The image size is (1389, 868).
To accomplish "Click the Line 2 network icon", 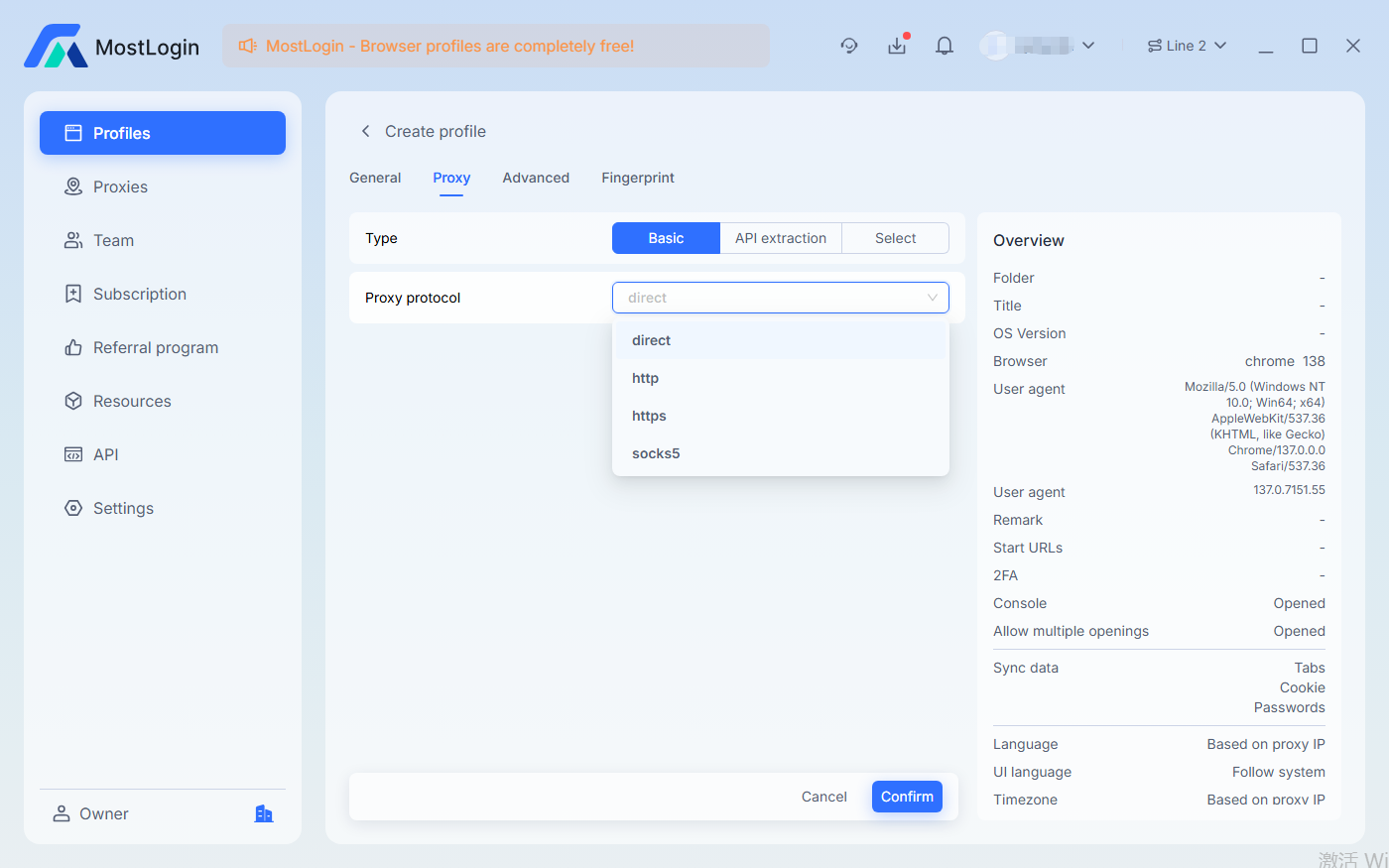I will [1155, 46].
